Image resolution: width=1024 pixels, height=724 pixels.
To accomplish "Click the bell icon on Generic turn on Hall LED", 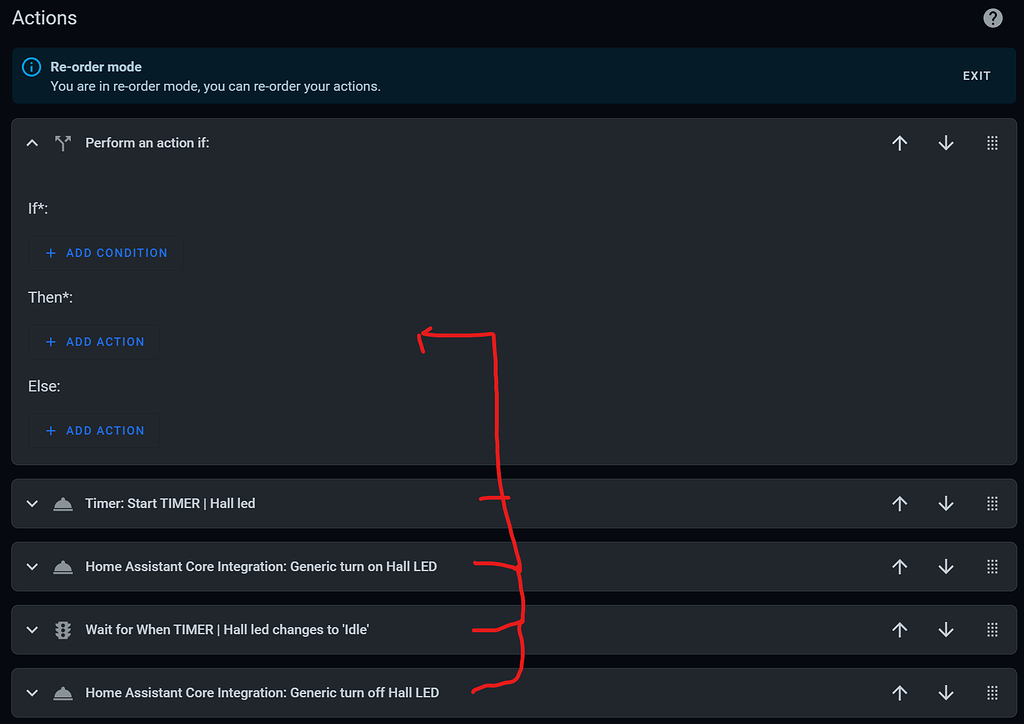I will pyautogui.click(x=63, y=566).
